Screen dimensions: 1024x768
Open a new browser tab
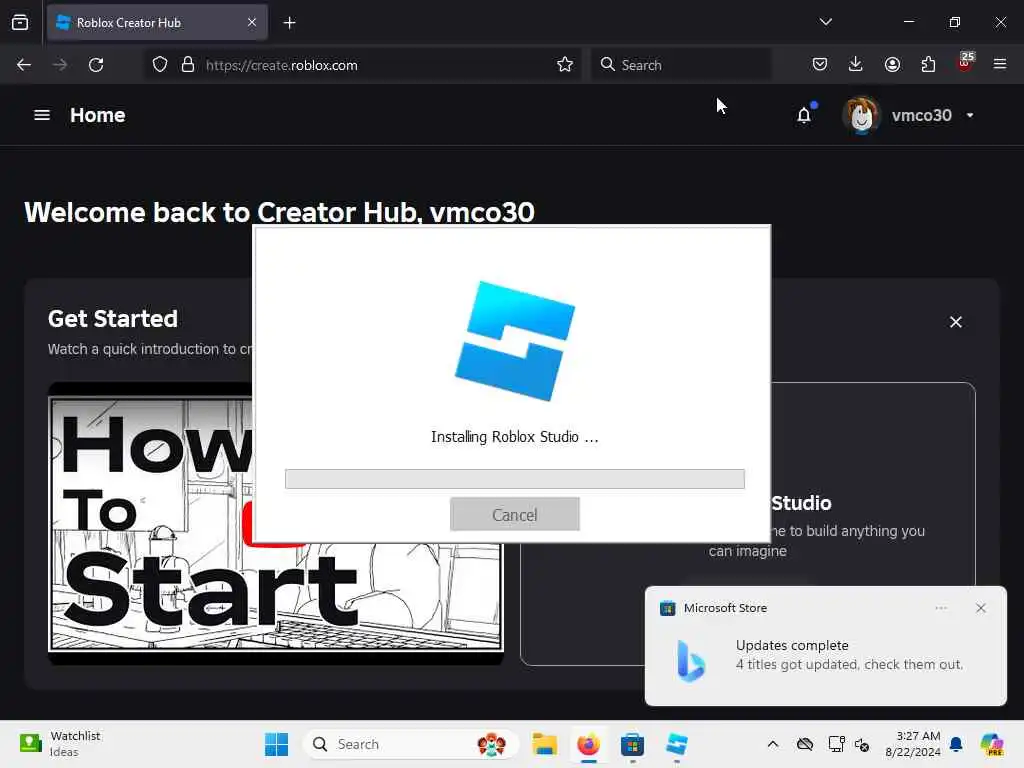tap(289, 23)
